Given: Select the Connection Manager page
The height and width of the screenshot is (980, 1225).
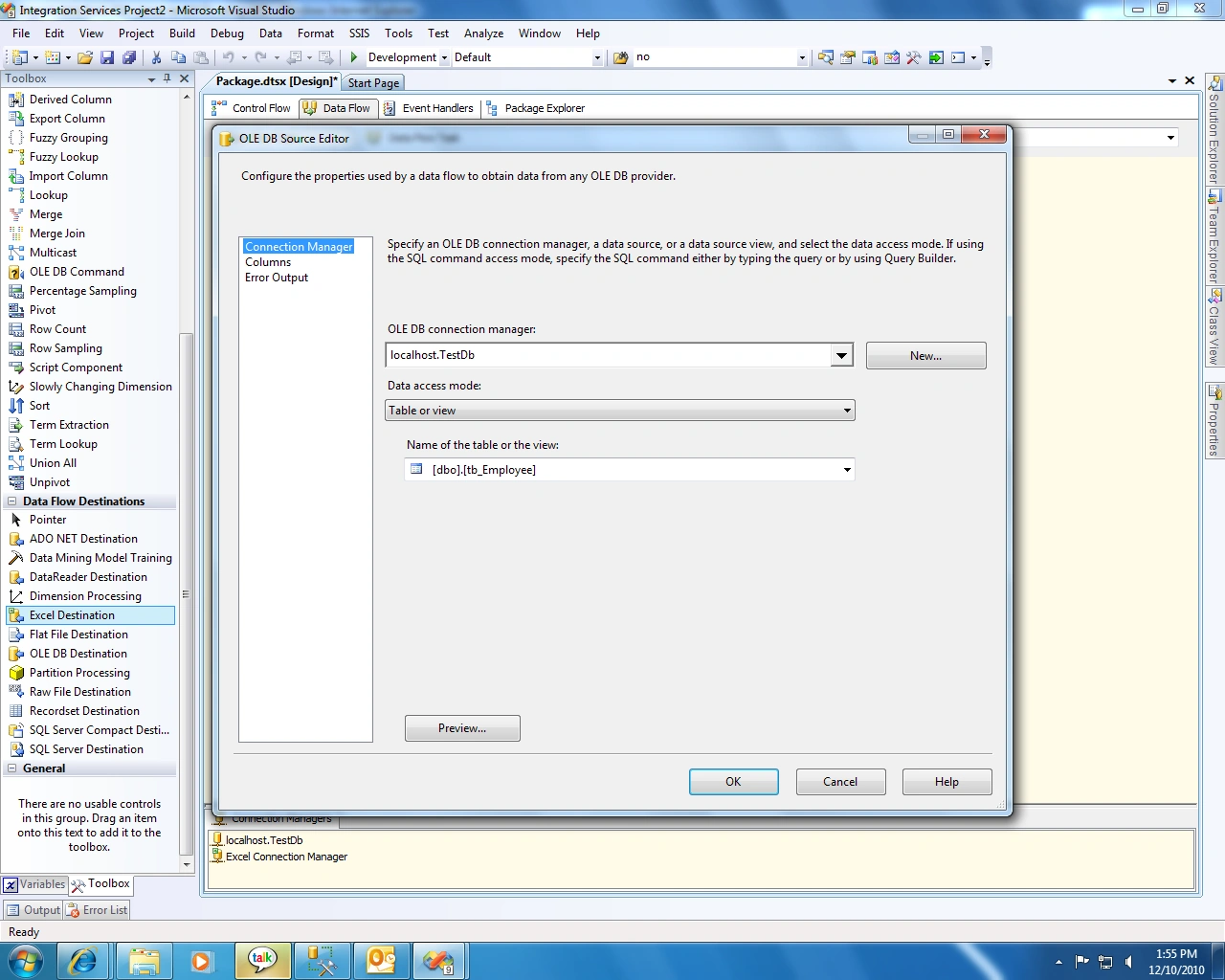Looking at the screenshot, I should click(x=299, y=247).
